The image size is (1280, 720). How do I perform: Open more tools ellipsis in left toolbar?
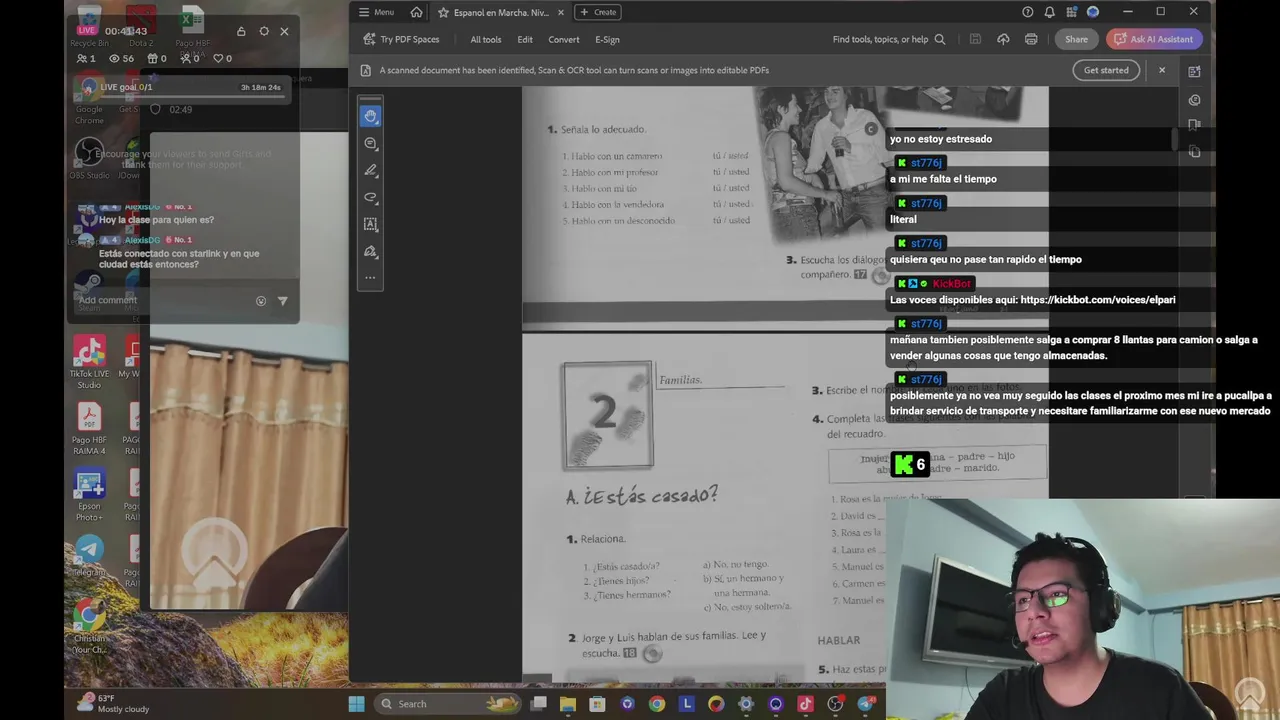point(370,278)
